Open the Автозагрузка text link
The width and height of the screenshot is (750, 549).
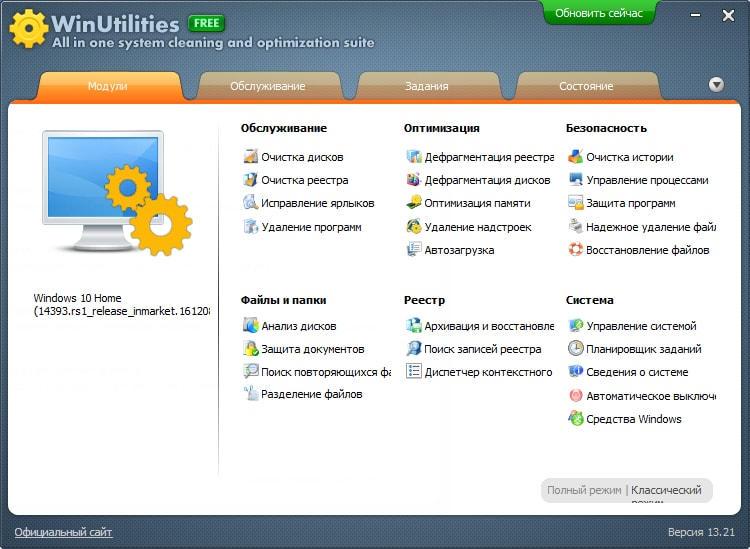(x=459, y=250)
